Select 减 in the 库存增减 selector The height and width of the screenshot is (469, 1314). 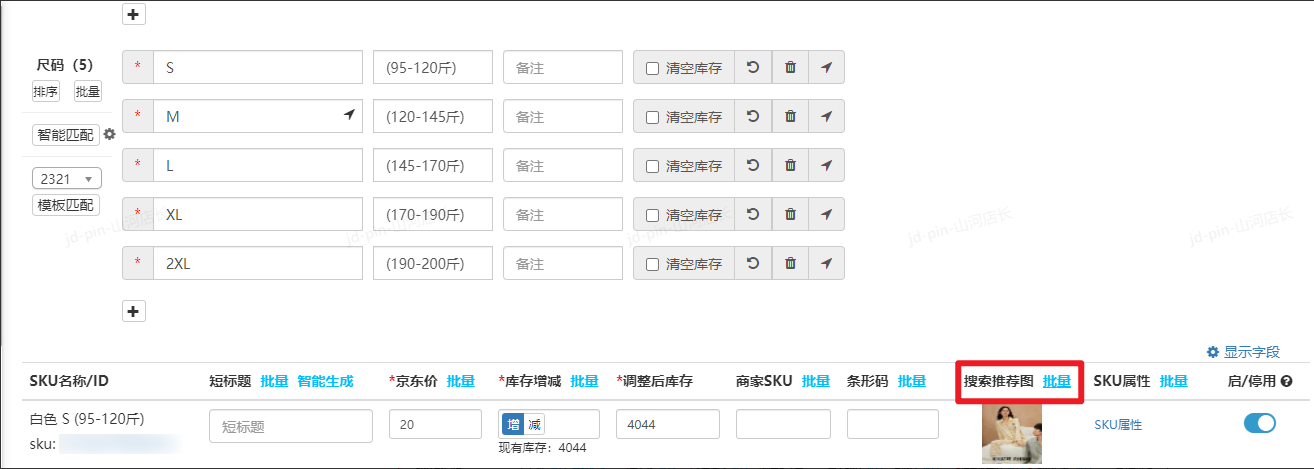(534, 424)
